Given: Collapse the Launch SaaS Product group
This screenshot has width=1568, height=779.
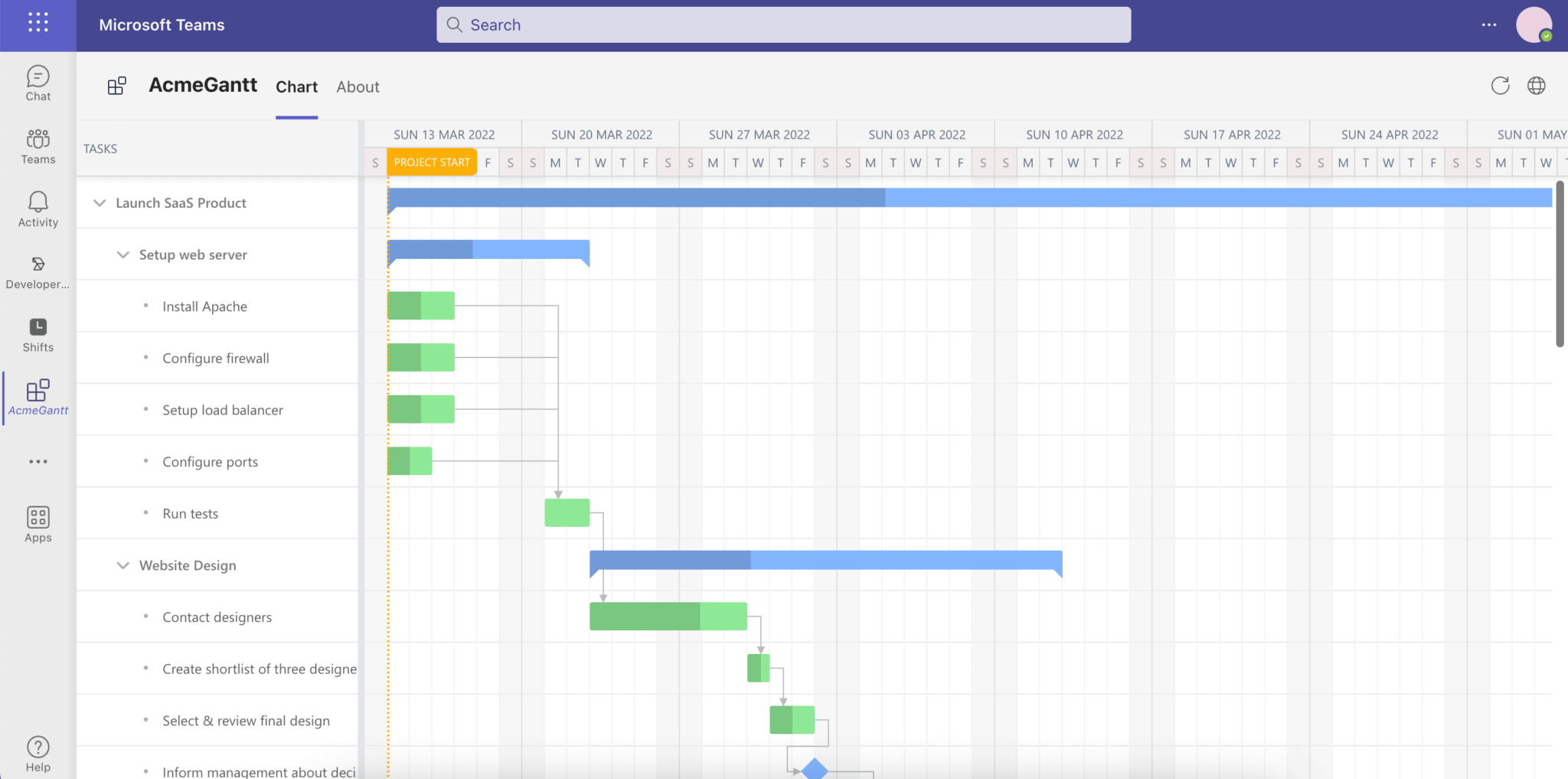Looking at the screenshot, I should [99, 202].
